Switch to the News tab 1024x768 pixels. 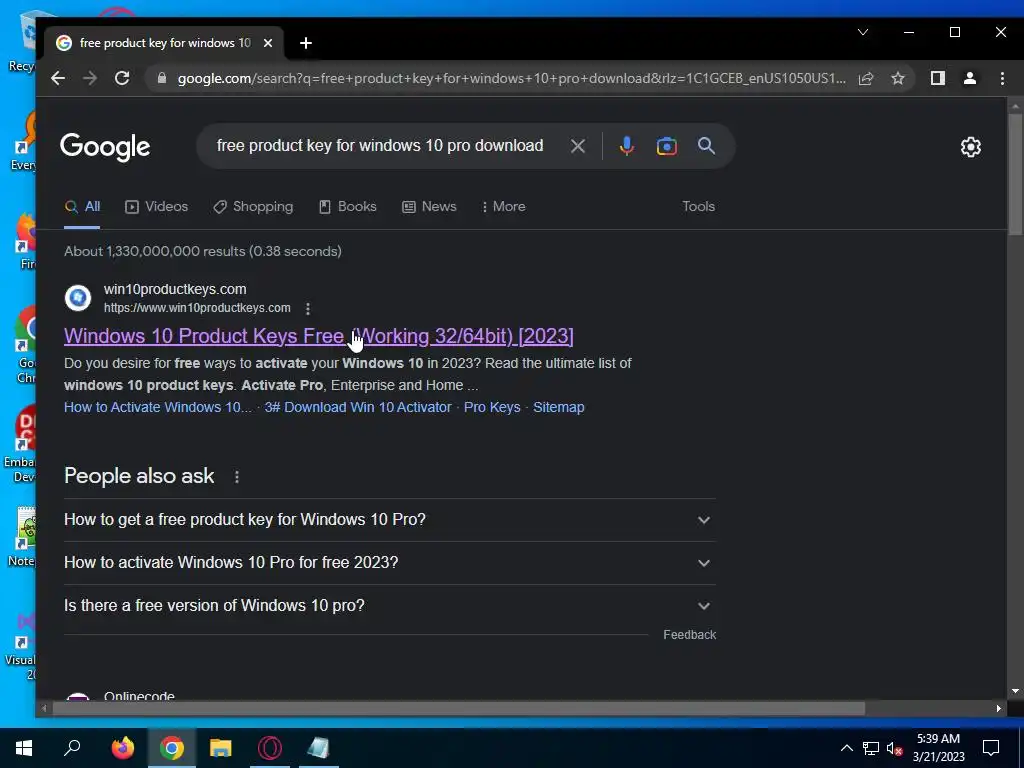[429, 207]
